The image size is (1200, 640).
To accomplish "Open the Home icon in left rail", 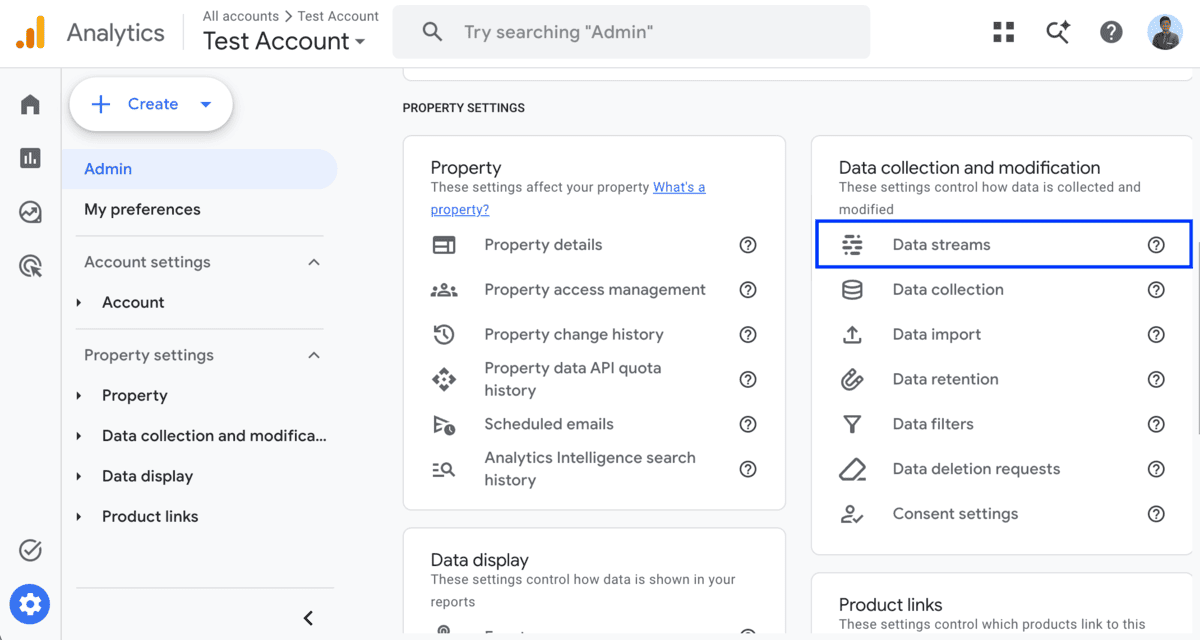I will [30, 105].
